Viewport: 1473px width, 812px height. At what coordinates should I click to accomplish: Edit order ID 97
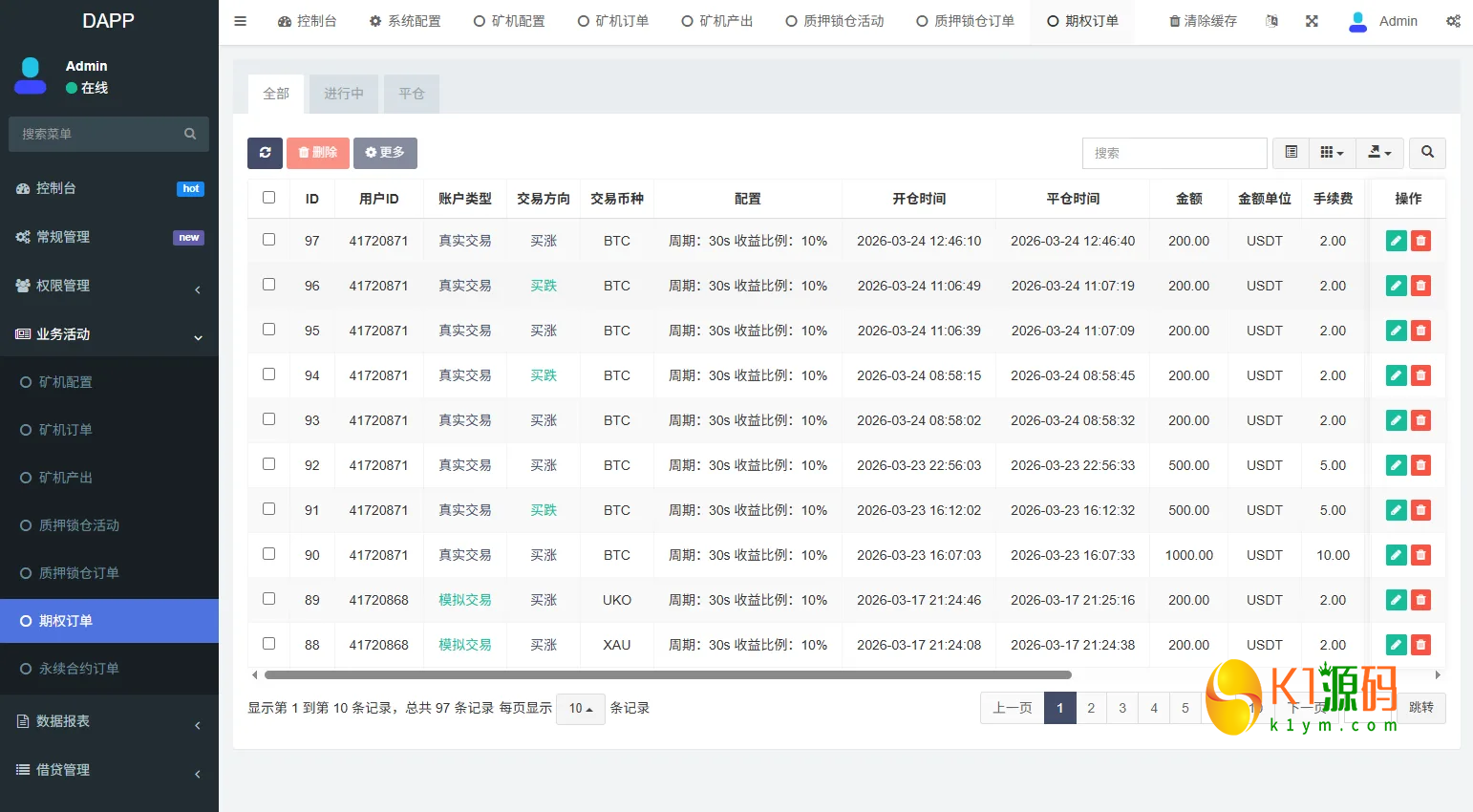click(1396, 241)
